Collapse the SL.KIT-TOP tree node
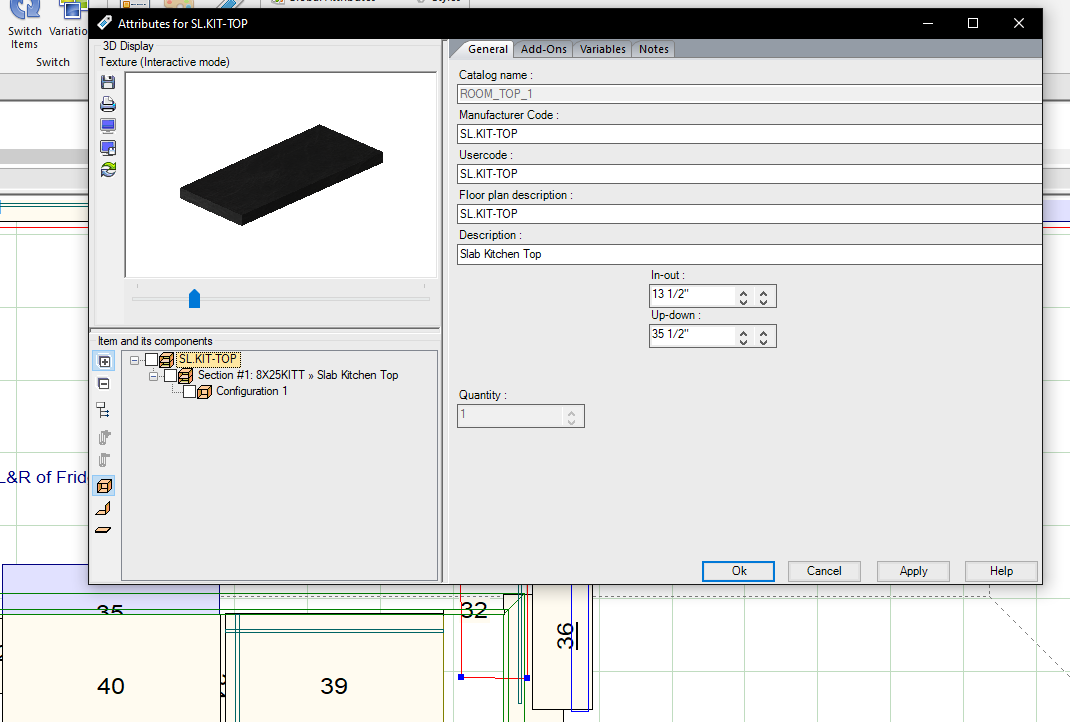Image resolution: width=1070 pixels, height=722 pixels. click(135, 360)
